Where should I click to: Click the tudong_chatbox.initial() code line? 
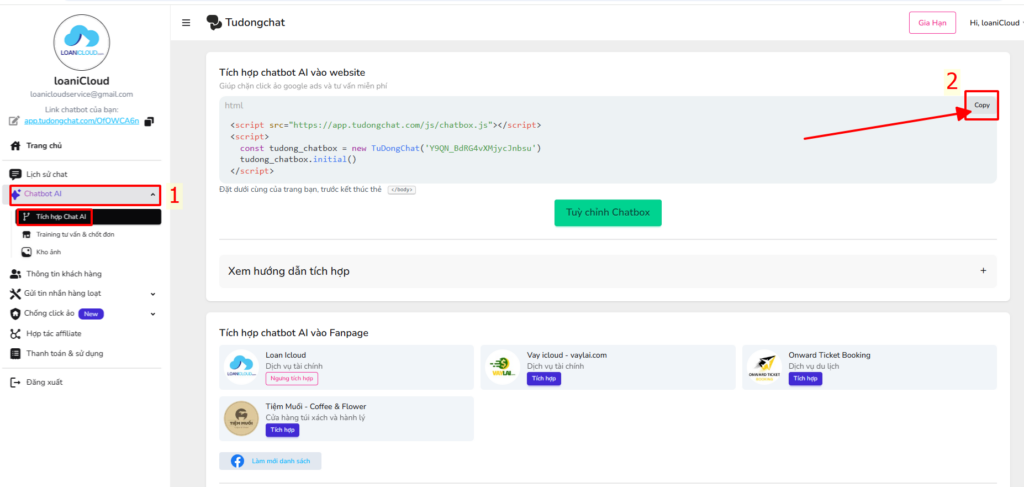click(298, 159)
